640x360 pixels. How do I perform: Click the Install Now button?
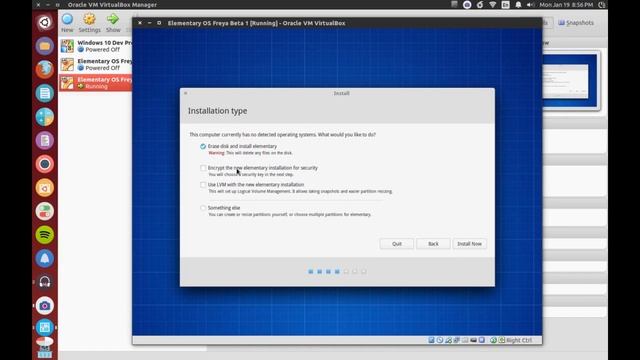469,244
